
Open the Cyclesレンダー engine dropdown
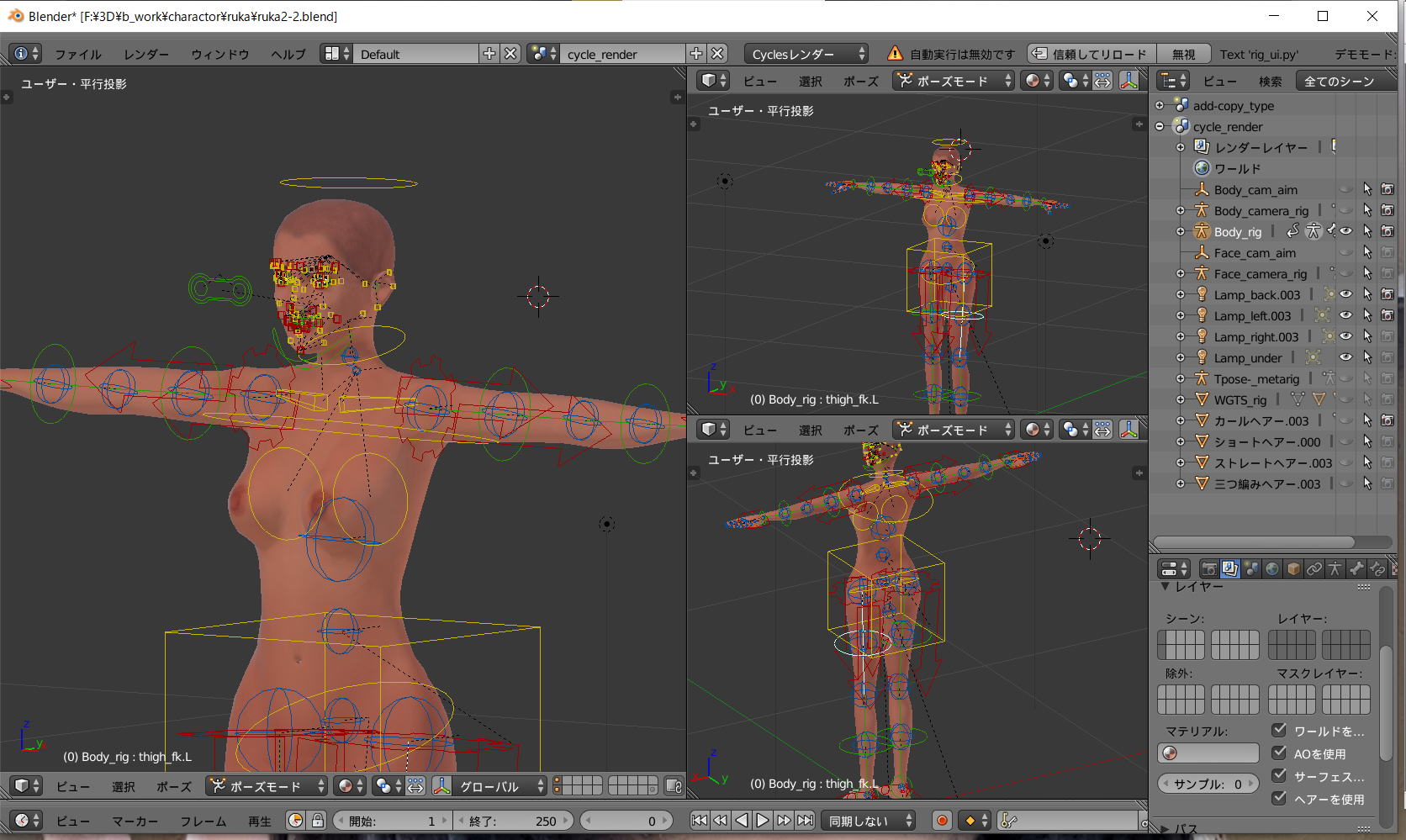807,54
